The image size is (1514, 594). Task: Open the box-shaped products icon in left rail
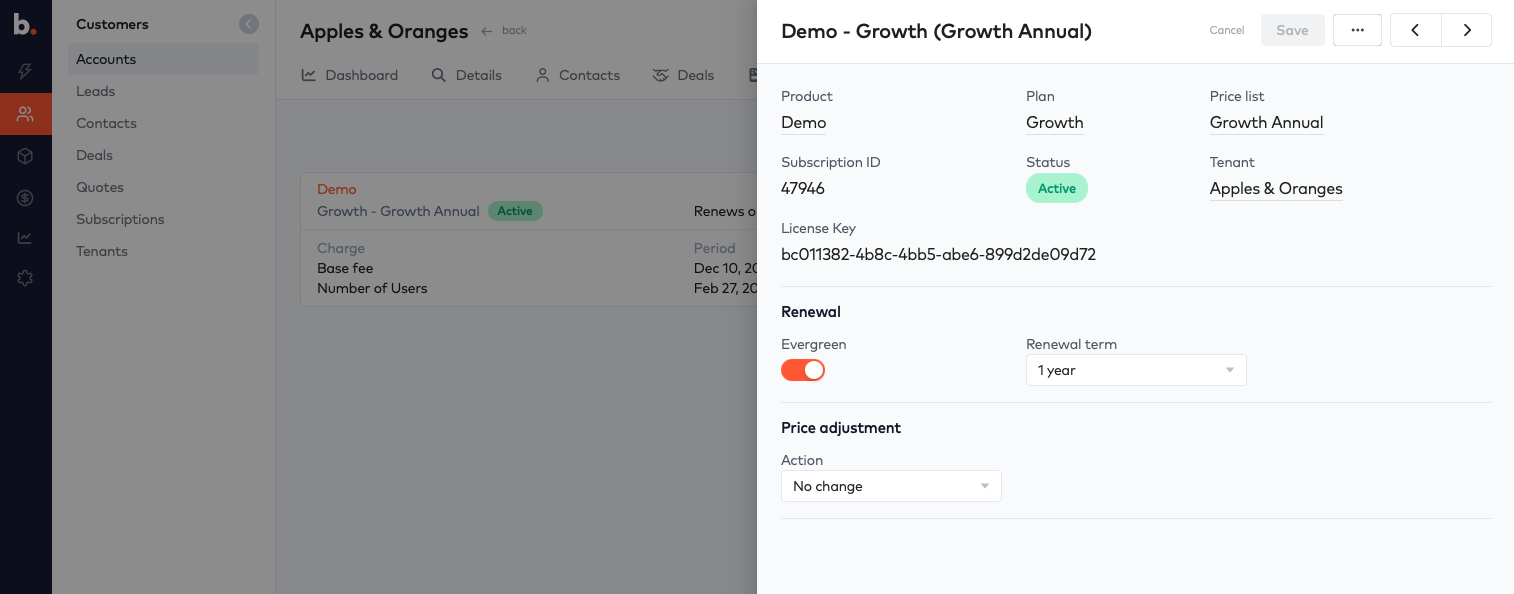25,156
